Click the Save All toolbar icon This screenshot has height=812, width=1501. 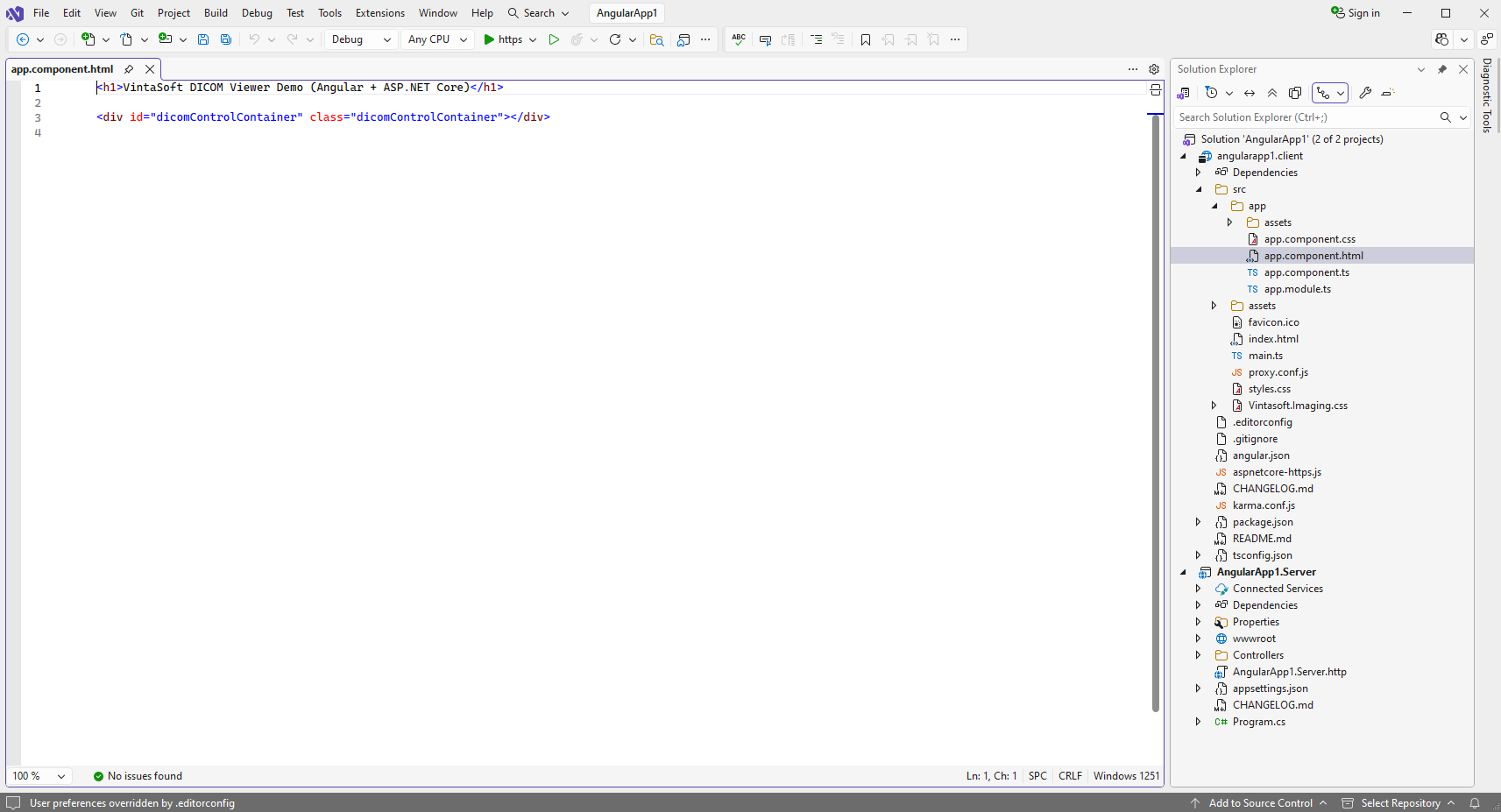(x=226, y=39)
